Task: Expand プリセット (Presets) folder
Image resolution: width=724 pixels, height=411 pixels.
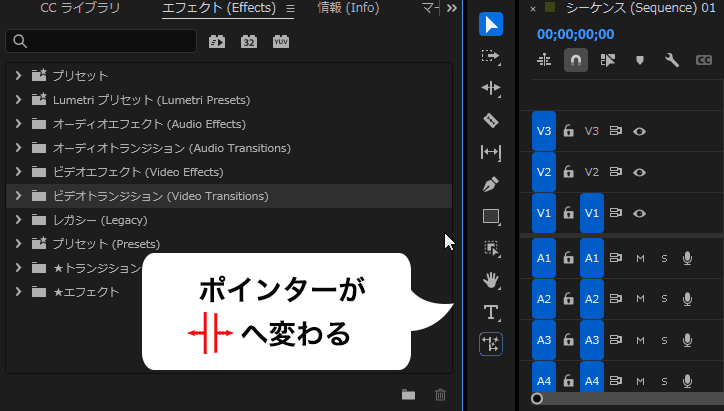Action: tap(18, 243)
